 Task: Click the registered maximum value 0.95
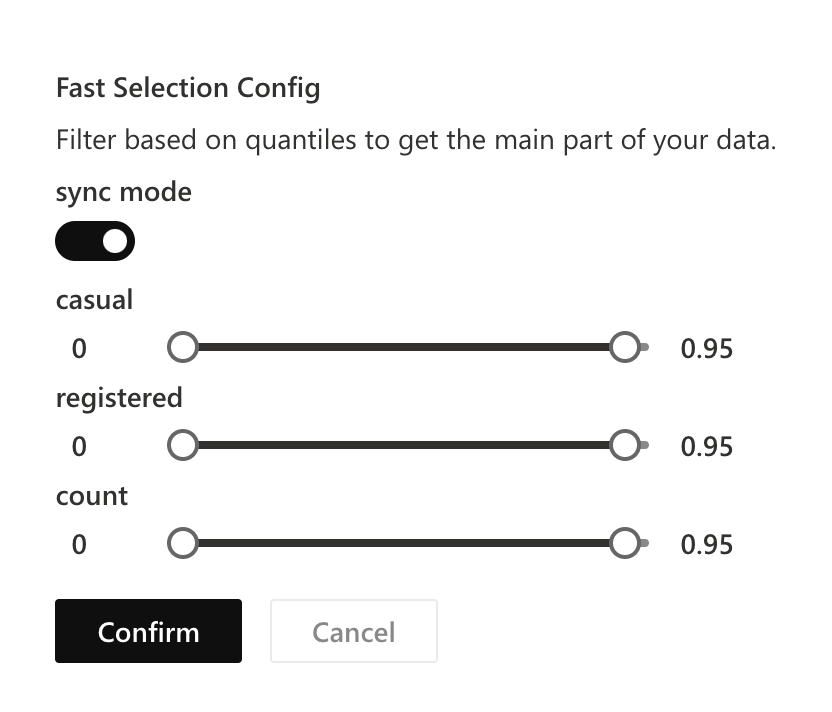[706, 446]
